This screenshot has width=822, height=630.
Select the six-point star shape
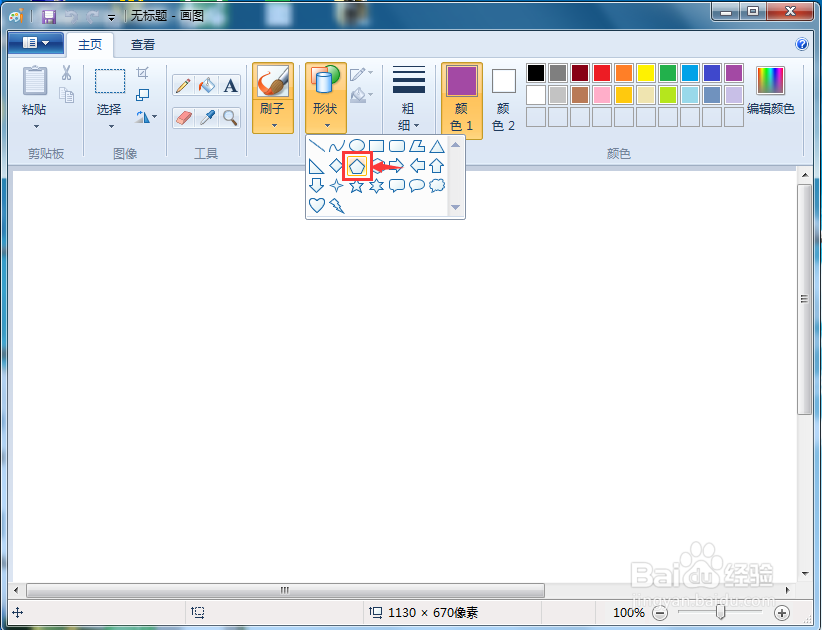click(x=376, y=186)
